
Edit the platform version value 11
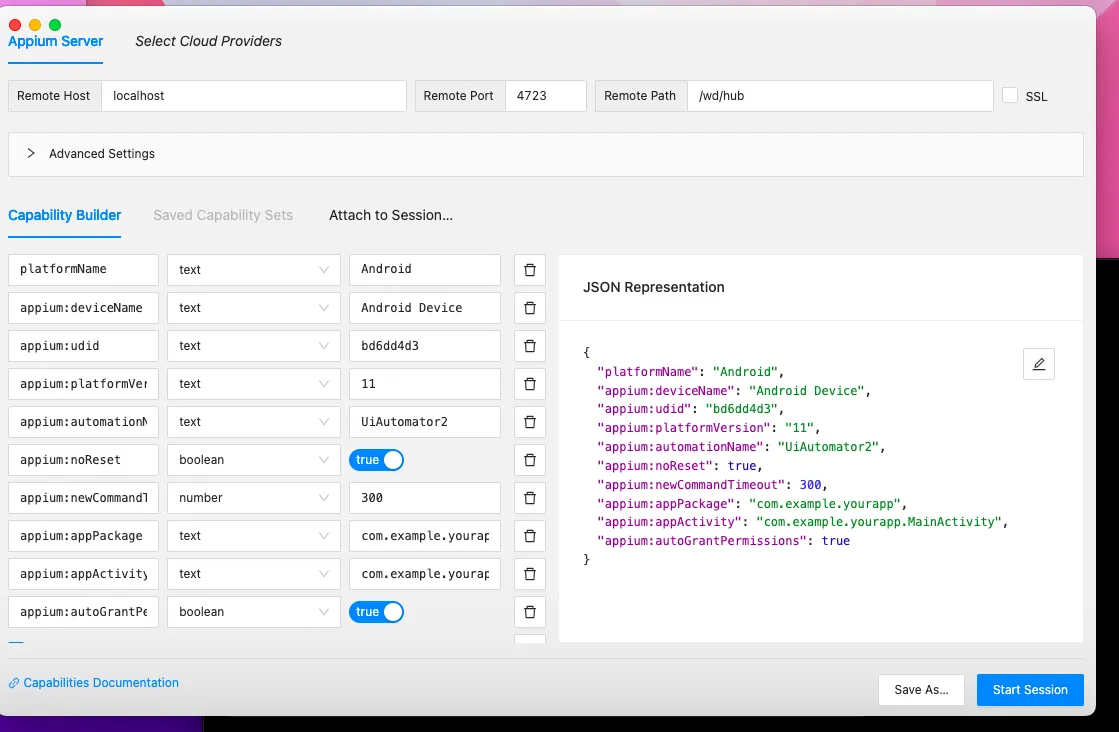pyautogui.click(x=425, y=384)
